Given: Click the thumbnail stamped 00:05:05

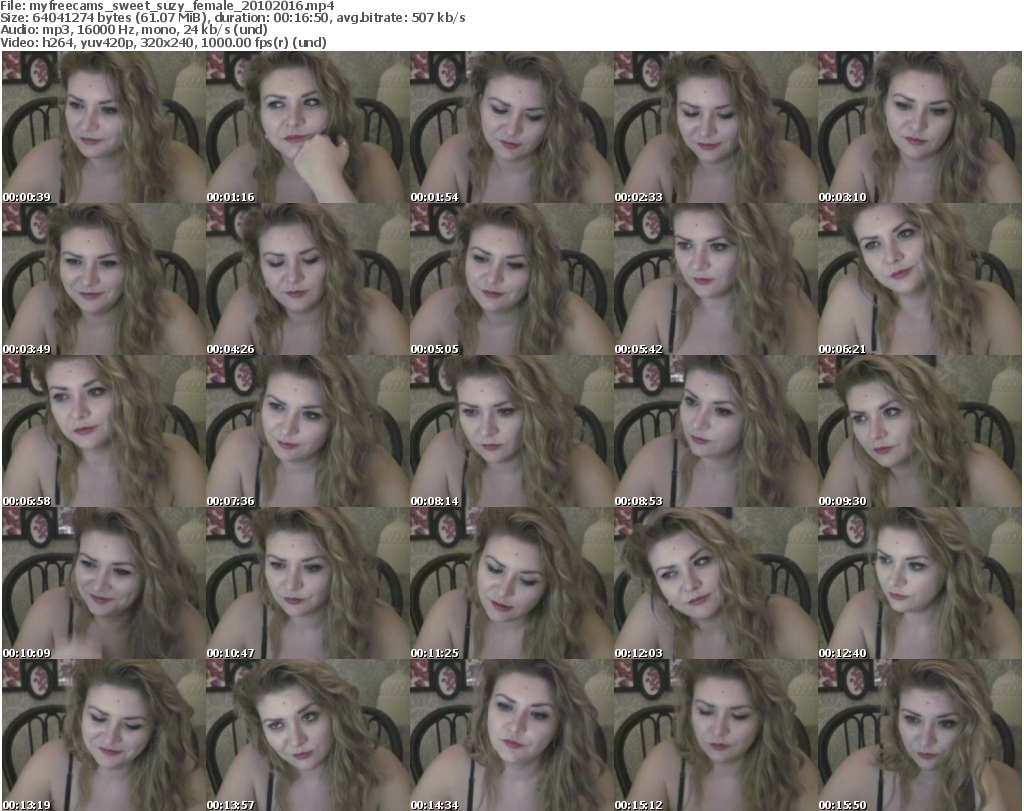Looking at the screenshot, I should [x=511, y=279].
